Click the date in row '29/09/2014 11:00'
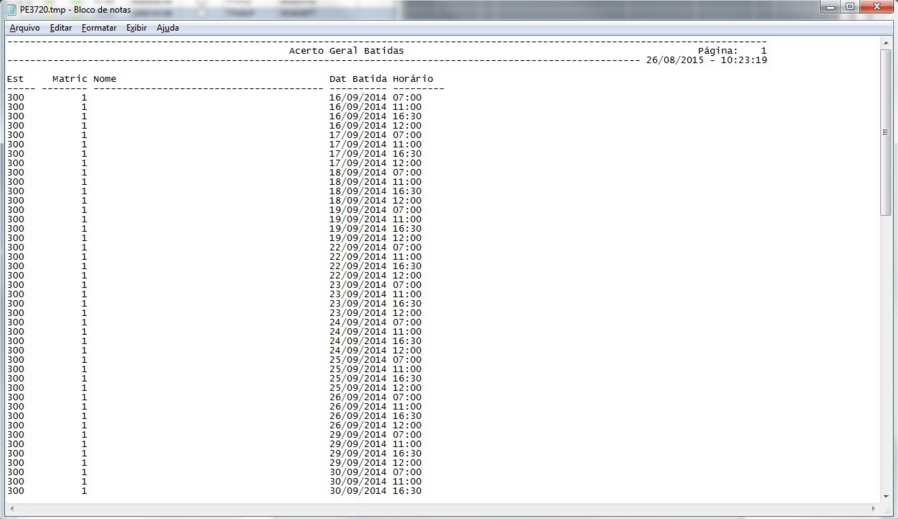 coord(358,444)
